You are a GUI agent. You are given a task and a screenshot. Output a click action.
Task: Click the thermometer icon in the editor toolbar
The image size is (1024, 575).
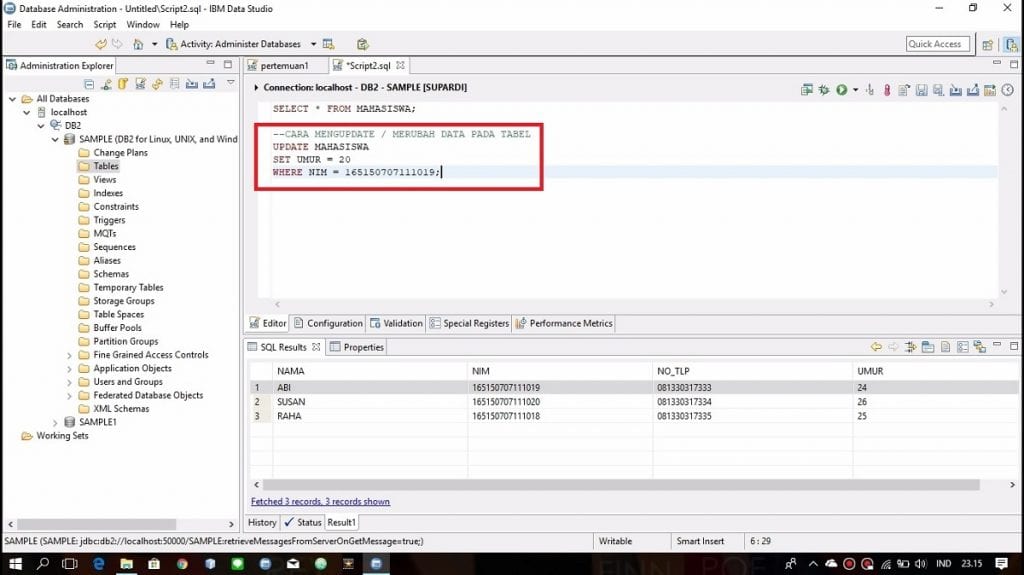pyautogui.click(x=887, y=90)
